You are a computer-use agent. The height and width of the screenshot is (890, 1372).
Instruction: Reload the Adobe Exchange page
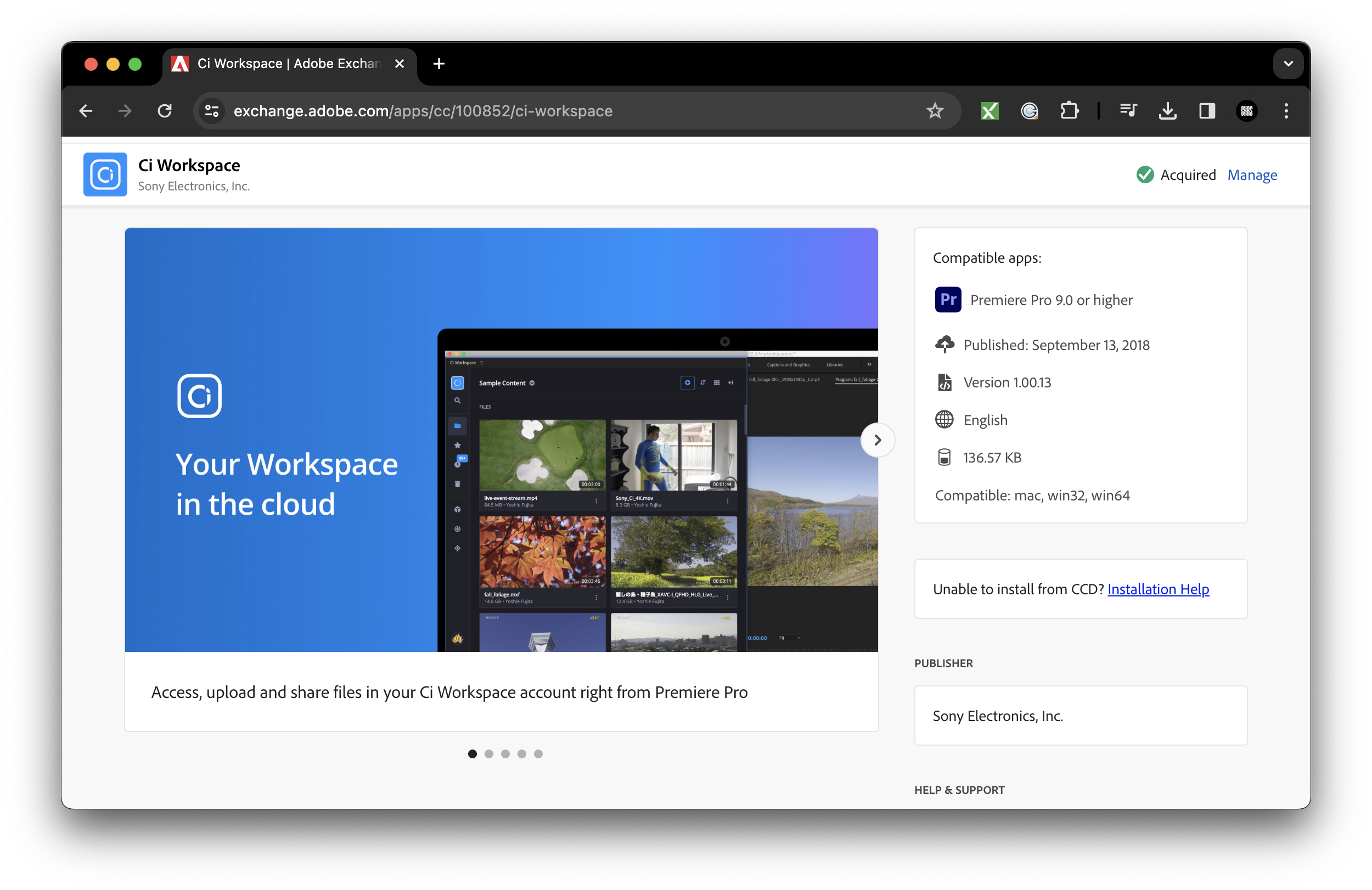point(165,111)
